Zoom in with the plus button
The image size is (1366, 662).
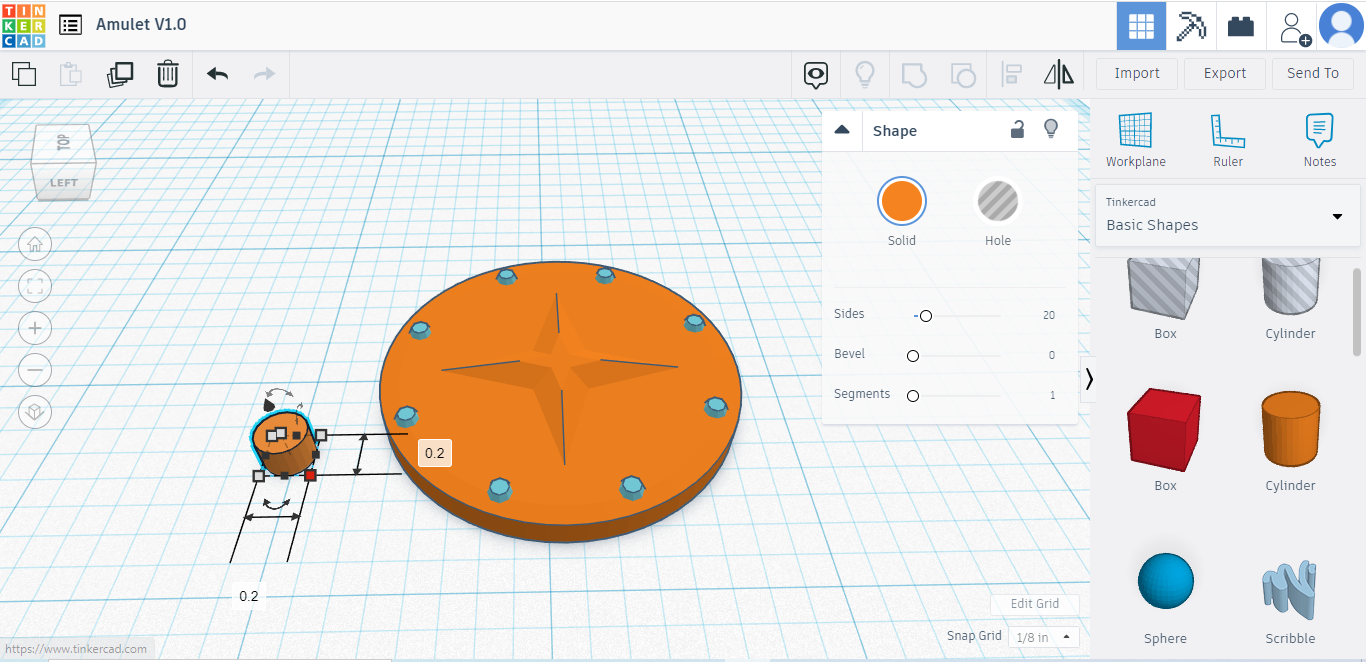coord(35,328)
